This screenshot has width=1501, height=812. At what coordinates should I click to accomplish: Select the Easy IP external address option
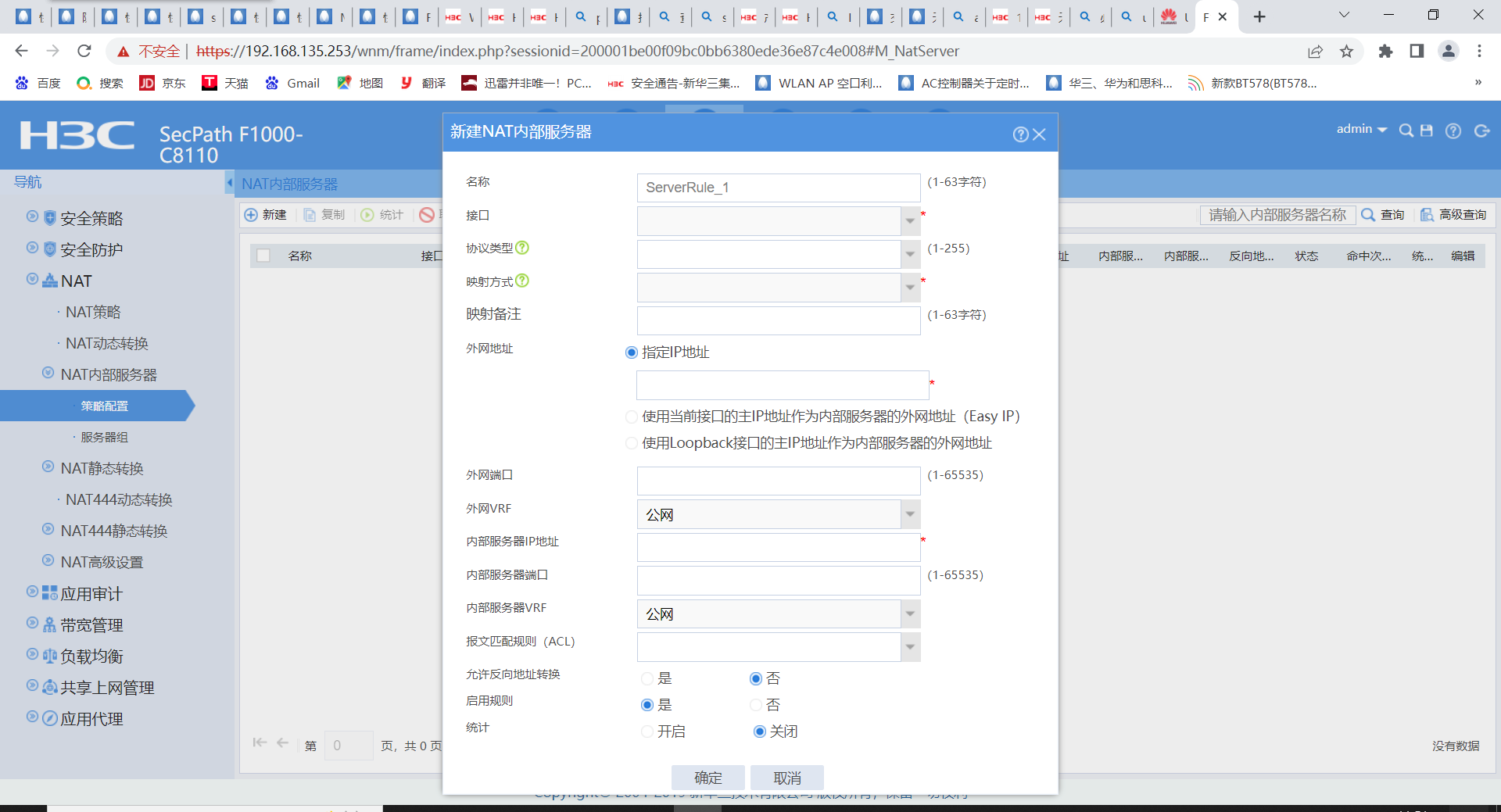tap(632, 417)
